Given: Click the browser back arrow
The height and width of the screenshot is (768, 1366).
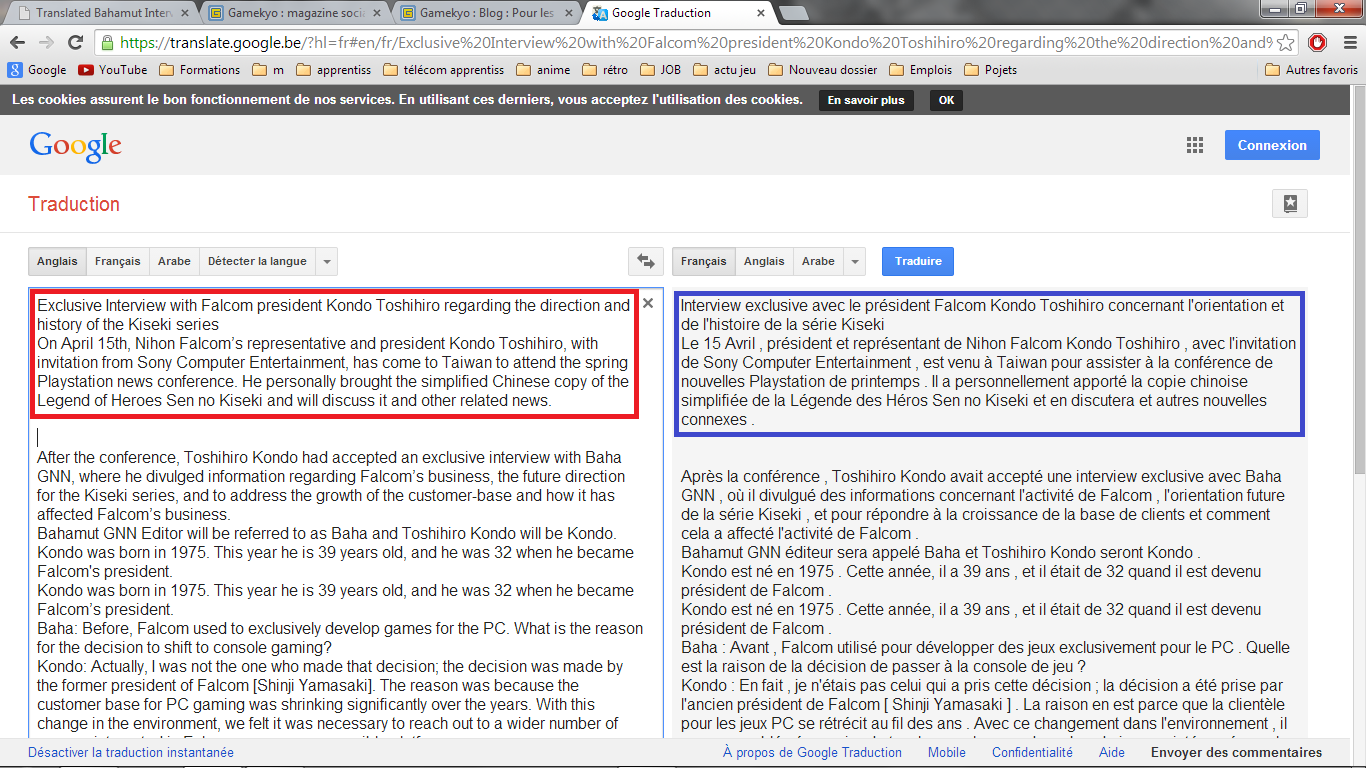Looking at the screenshot, I should coord(18,43).
